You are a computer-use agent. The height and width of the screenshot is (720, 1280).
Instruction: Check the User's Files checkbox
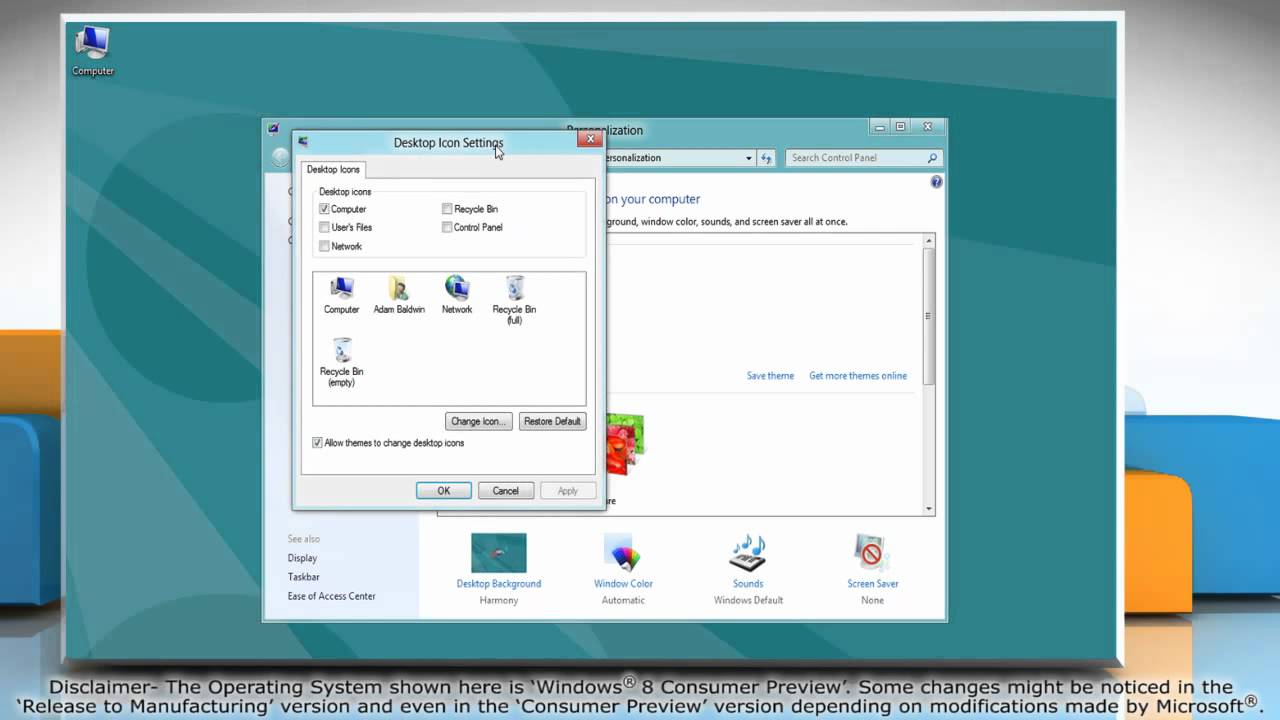(324, 227)
